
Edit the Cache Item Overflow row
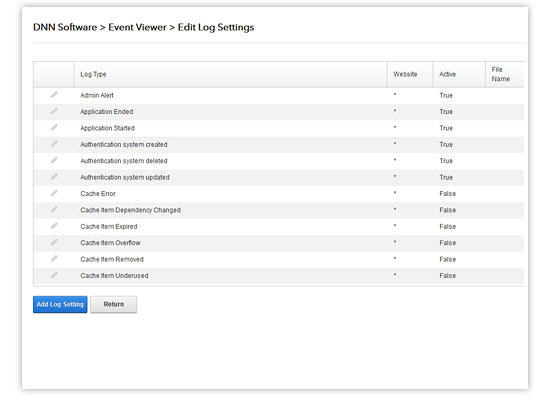click(x=54, y=242)
